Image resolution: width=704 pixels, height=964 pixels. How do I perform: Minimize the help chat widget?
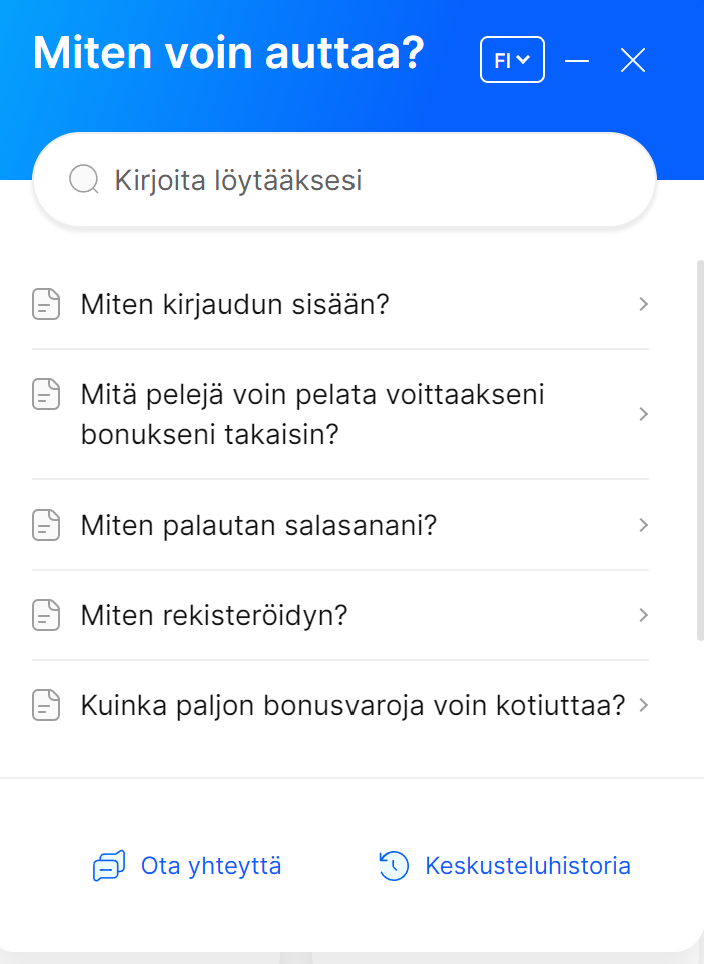[x=578, y=60]
